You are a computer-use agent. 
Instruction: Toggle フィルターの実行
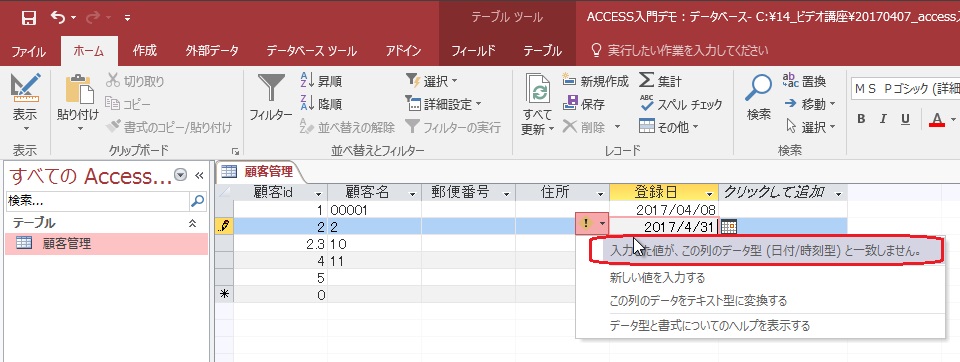coord(454,127)
